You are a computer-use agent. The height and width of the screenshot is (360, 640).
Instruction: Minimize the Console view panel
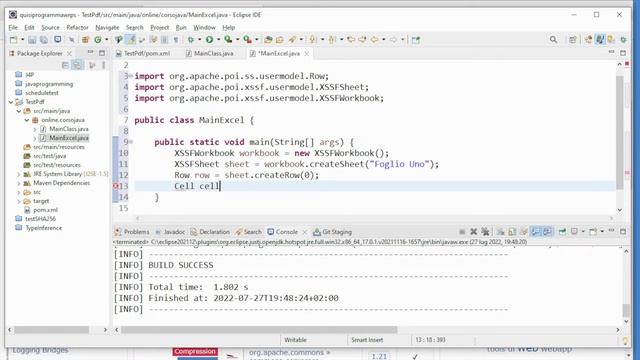click(611, 231)
